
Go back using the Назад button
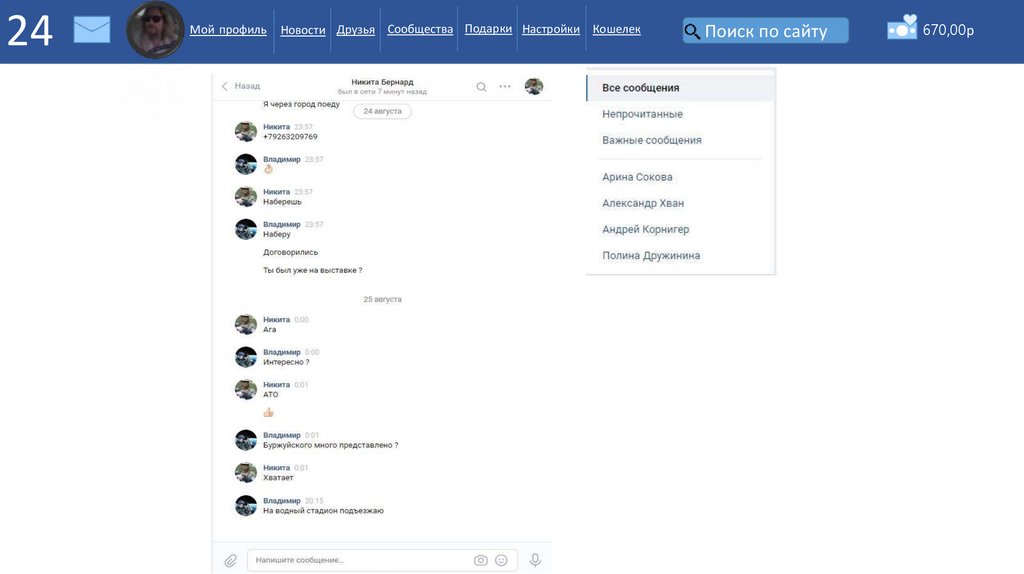pyautogui.click(x=240, y=86)
